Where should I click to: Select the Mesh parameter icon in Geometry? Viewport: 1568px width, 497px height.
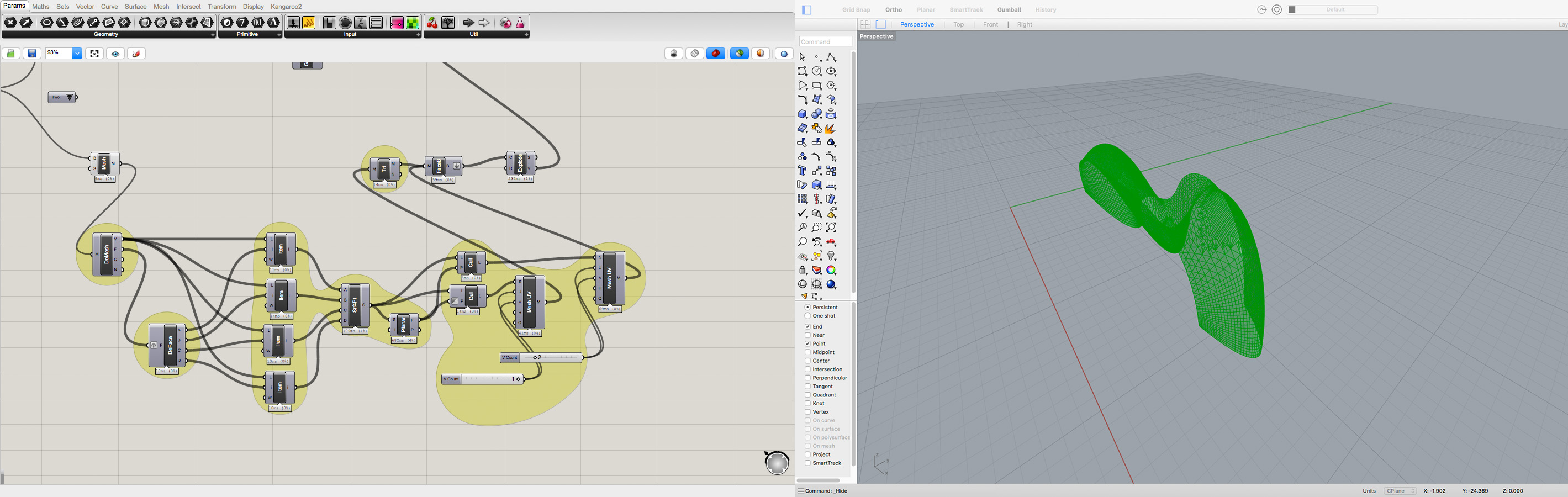(177, 23)
